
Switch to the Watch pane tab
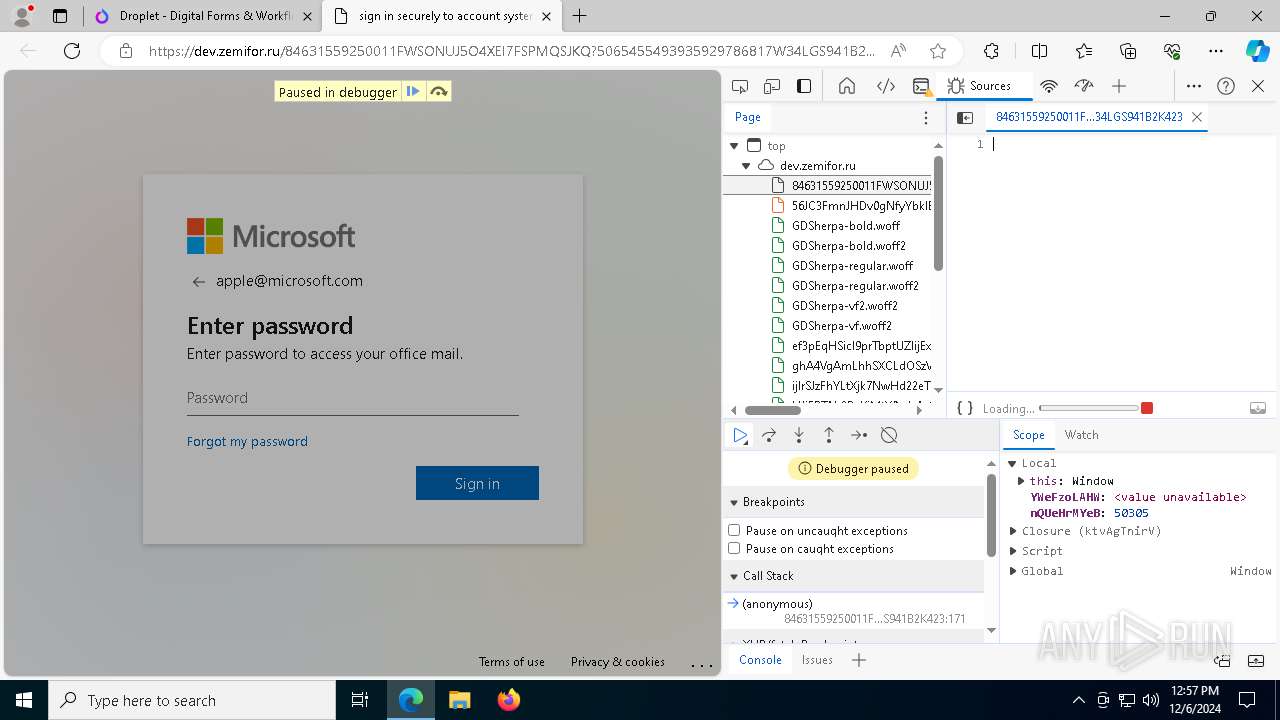[x=1081, y=435]
